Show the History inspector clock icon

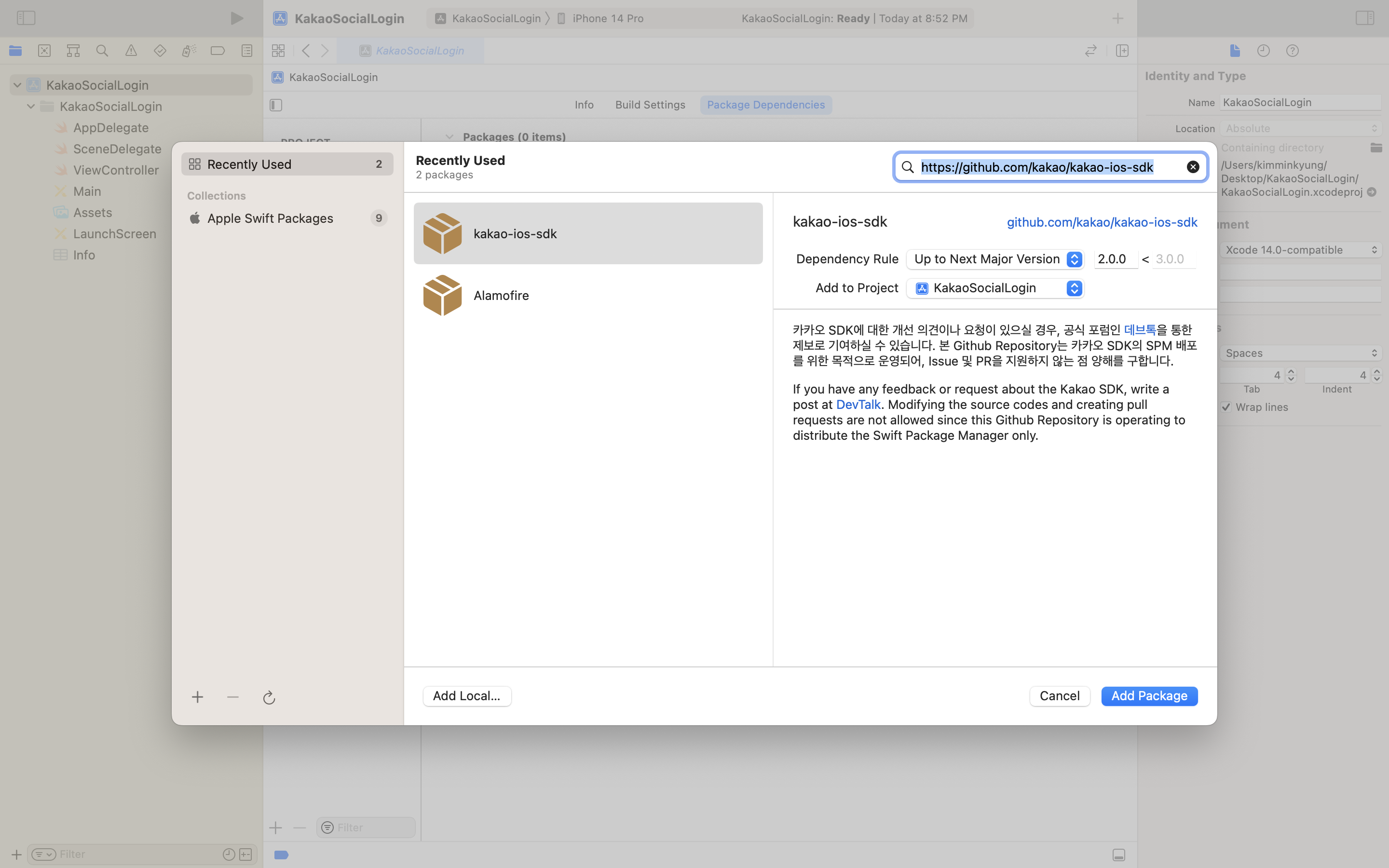coord(1263,51)
